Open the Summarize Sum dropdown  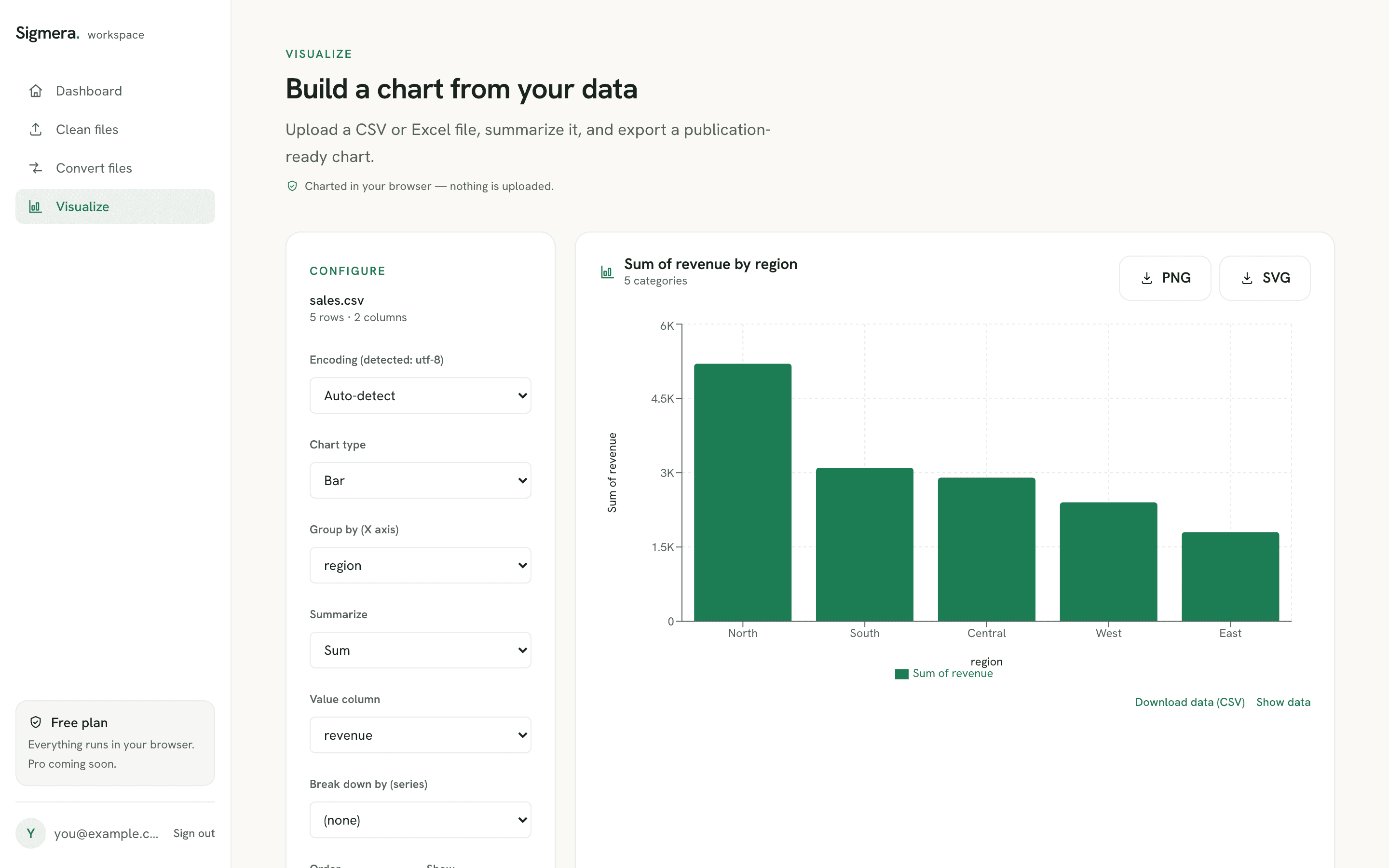coord(420,651)
